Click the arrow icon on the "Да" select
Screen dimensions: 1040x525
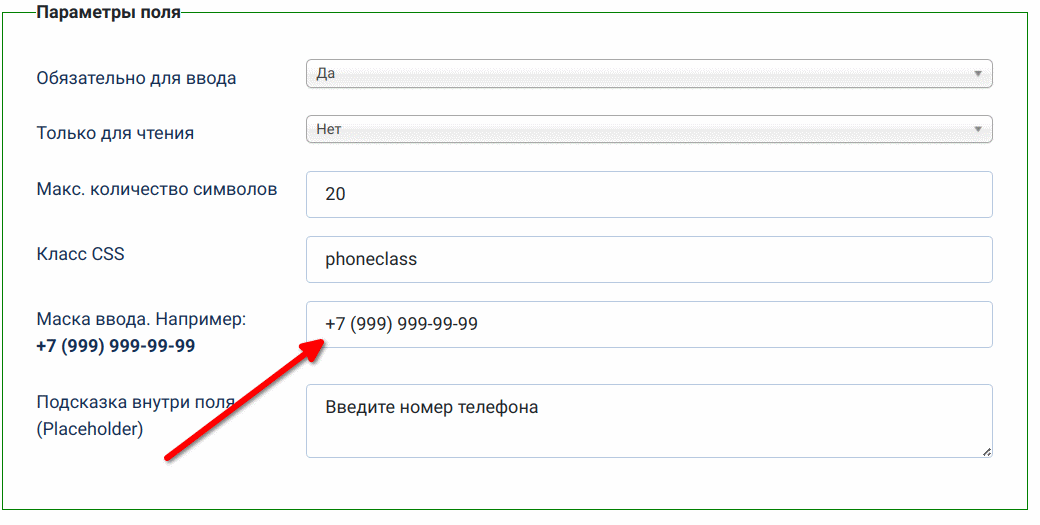point(977,74)
